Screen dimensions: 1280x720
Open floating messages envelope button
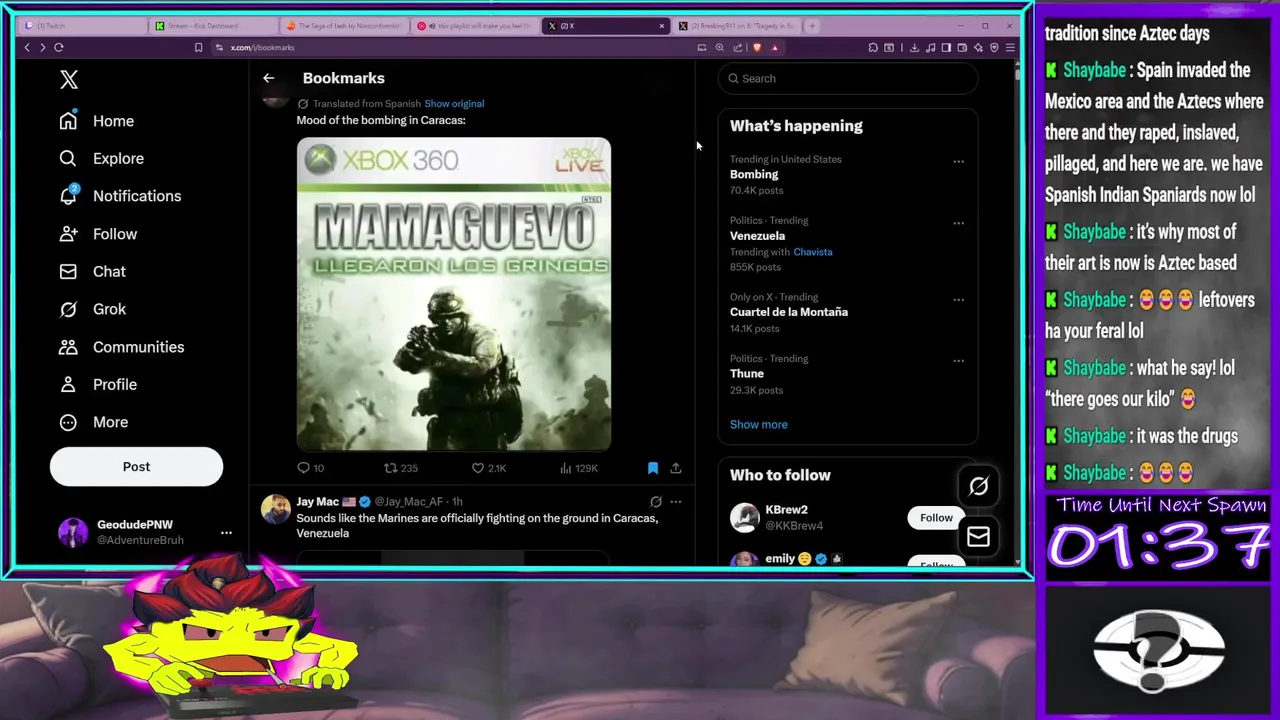point(978,538)
